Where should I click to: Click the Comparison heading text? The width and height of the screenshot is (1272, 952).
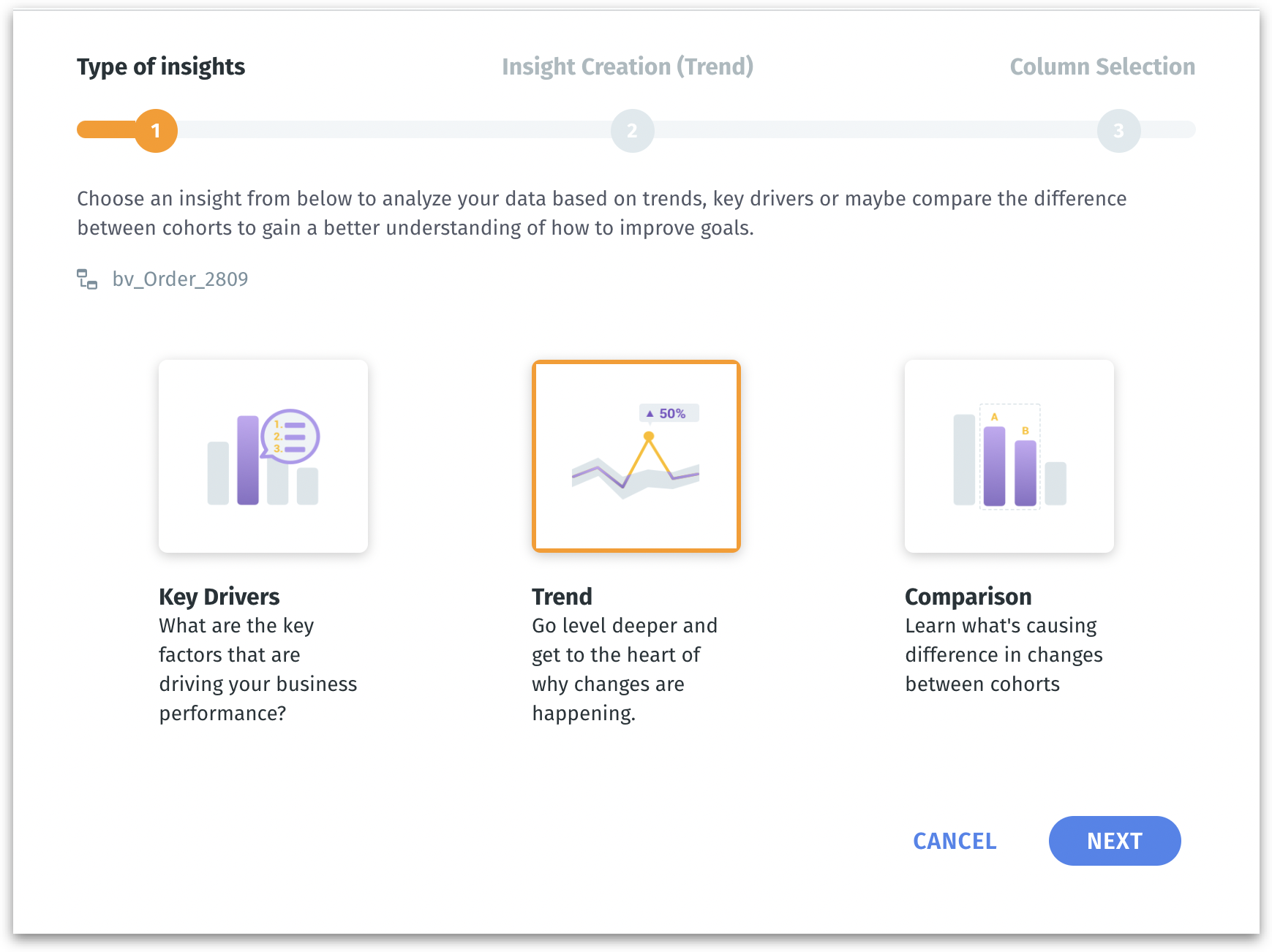click(x=968, y=597)
